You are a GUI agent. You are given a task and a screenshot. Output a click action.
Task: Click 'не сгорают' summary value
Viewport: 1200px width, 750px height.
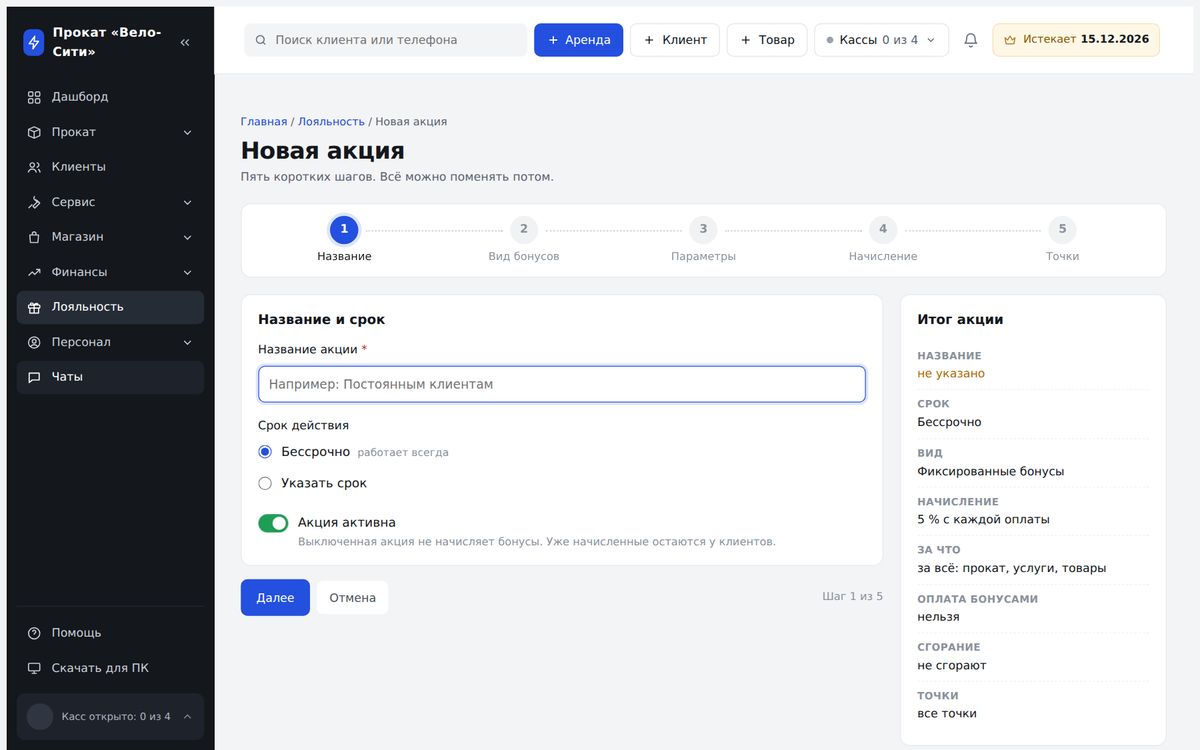click(952, 666)
